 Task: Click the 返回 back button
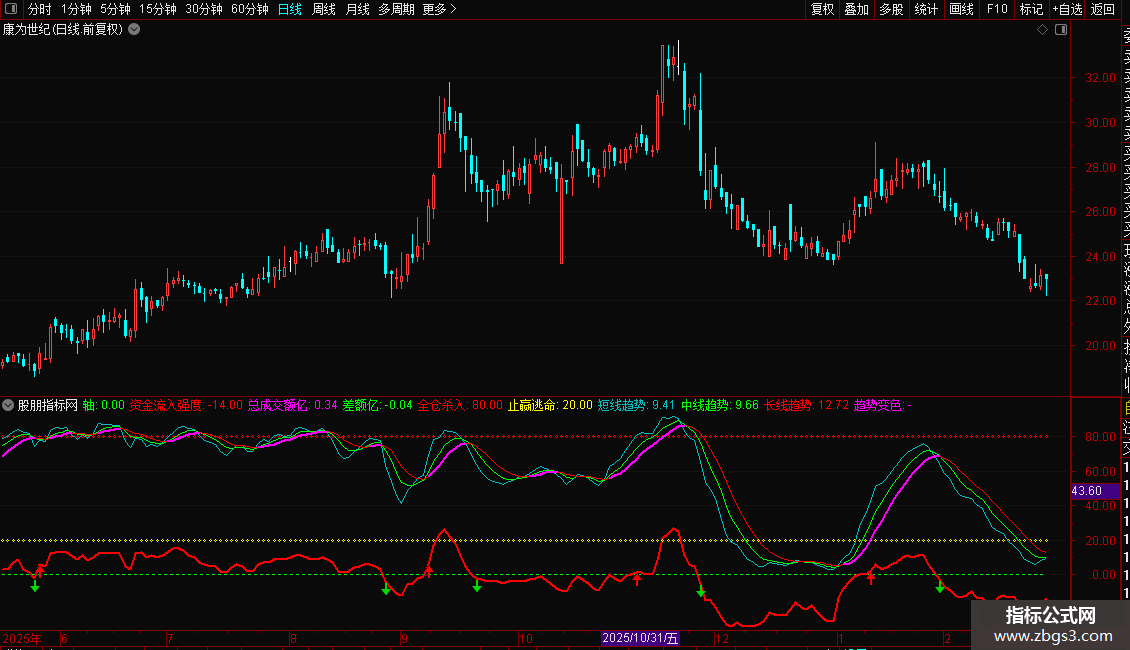(1103, 9)
